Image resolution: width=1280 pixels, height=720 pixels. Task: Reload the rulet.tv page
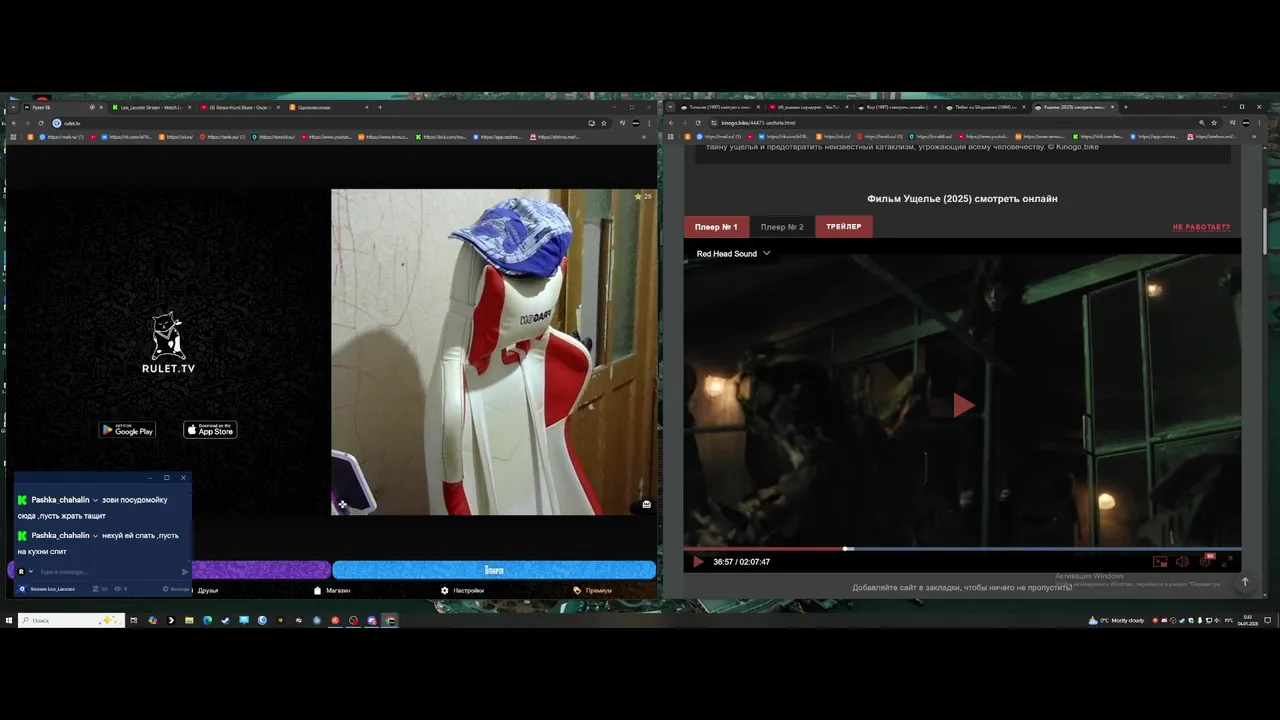[40, 123]
